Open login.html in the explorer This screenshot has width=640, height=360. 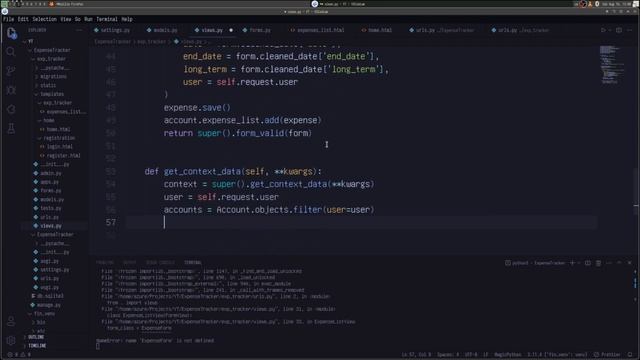coord(60,147)
